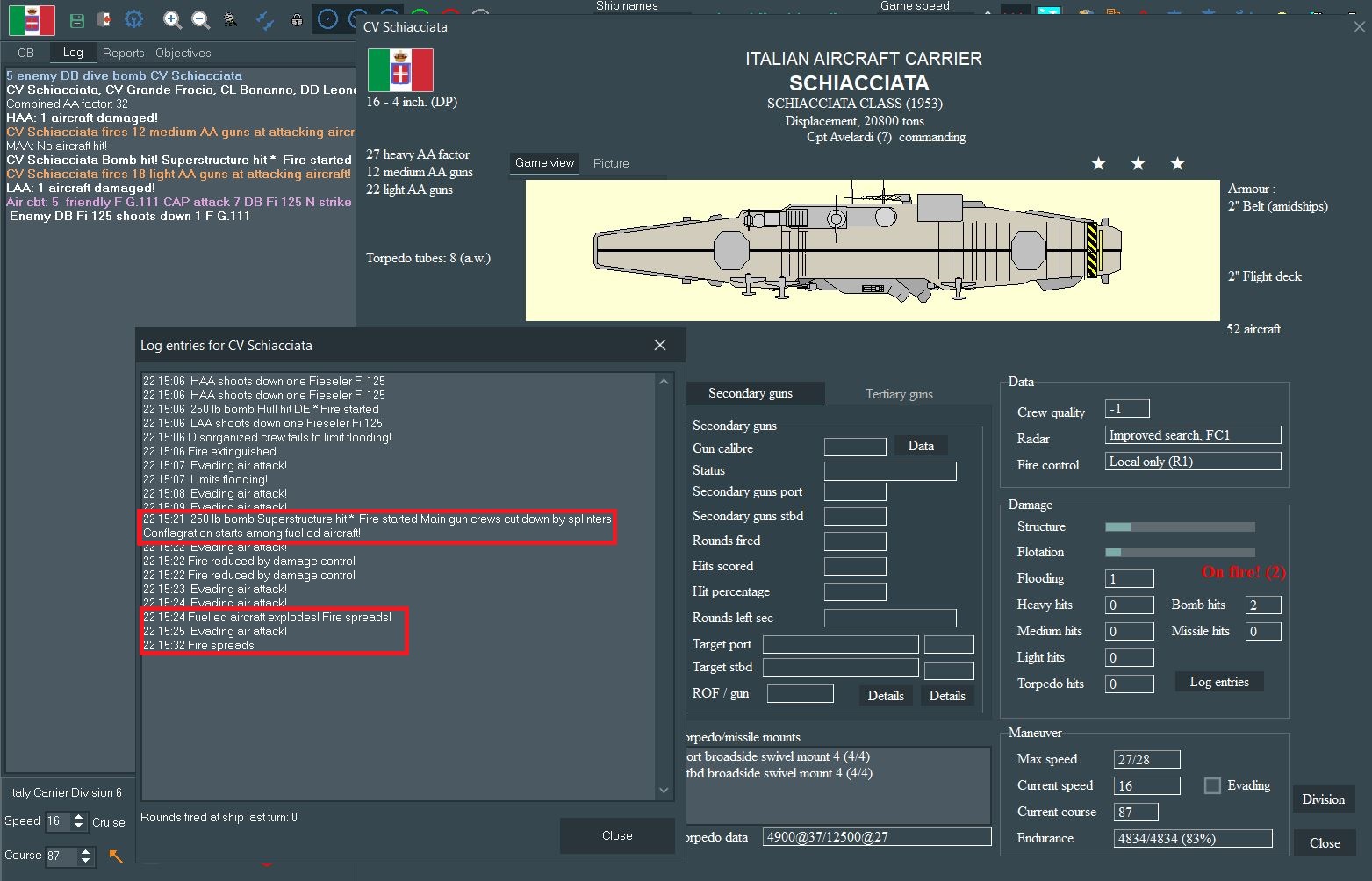Click Close button in log entries dialog
The height and width of the screenshot is (881, 1372).
(617, 835)
